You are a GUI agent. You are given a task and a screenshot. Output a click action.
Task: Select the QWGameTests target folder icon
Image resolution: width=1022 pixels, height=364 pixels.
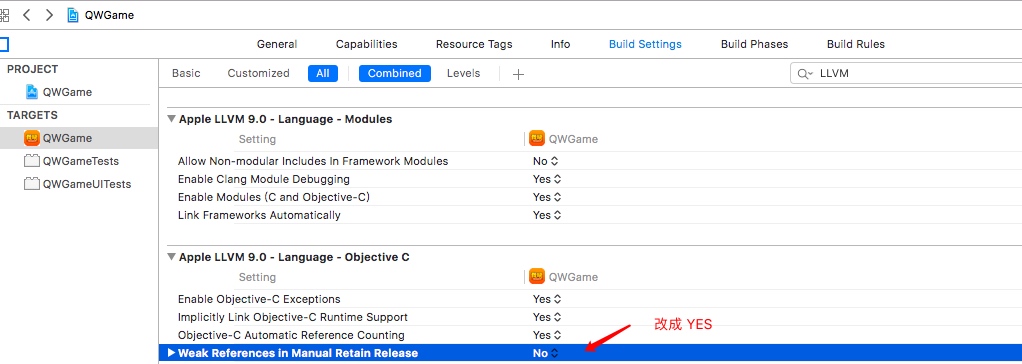[x=31, y=161]
